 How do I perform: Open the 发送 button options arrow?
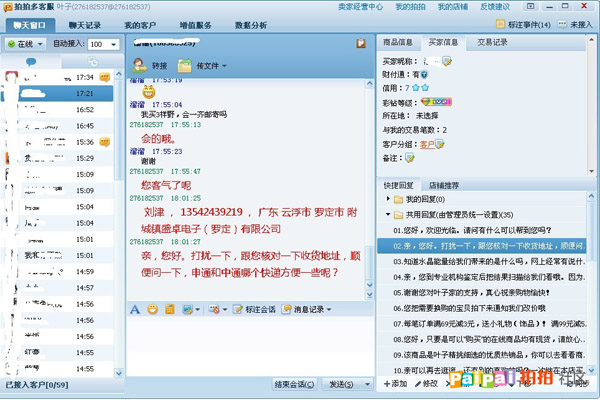[367, 384]
